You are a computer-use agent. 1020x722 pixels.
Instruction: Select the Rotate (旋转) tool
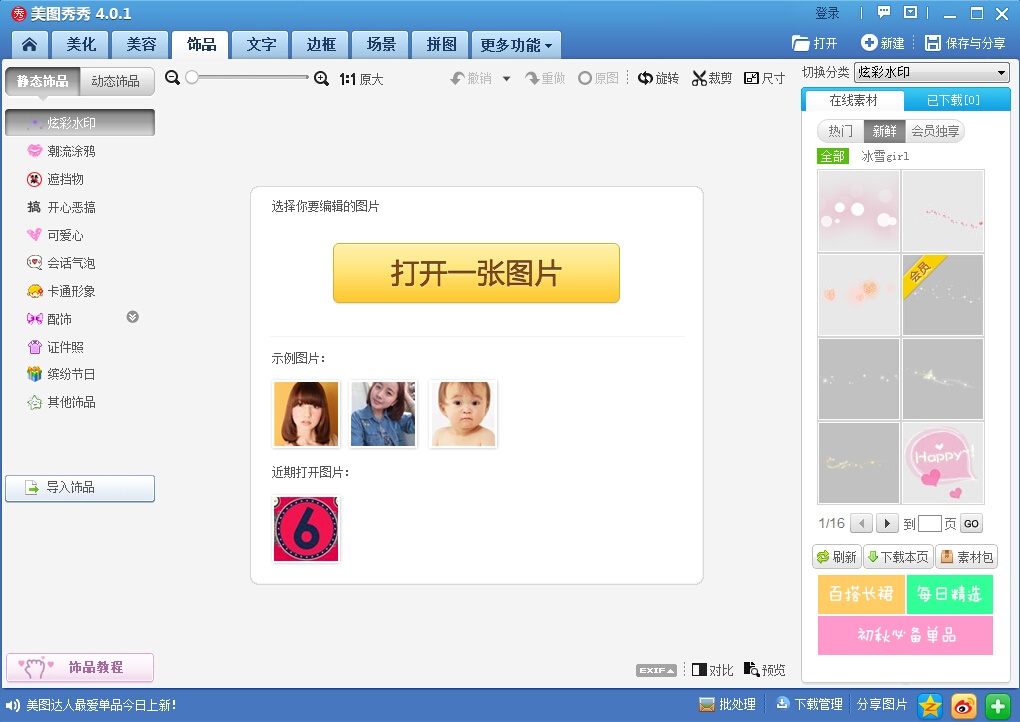coord(658,78)
